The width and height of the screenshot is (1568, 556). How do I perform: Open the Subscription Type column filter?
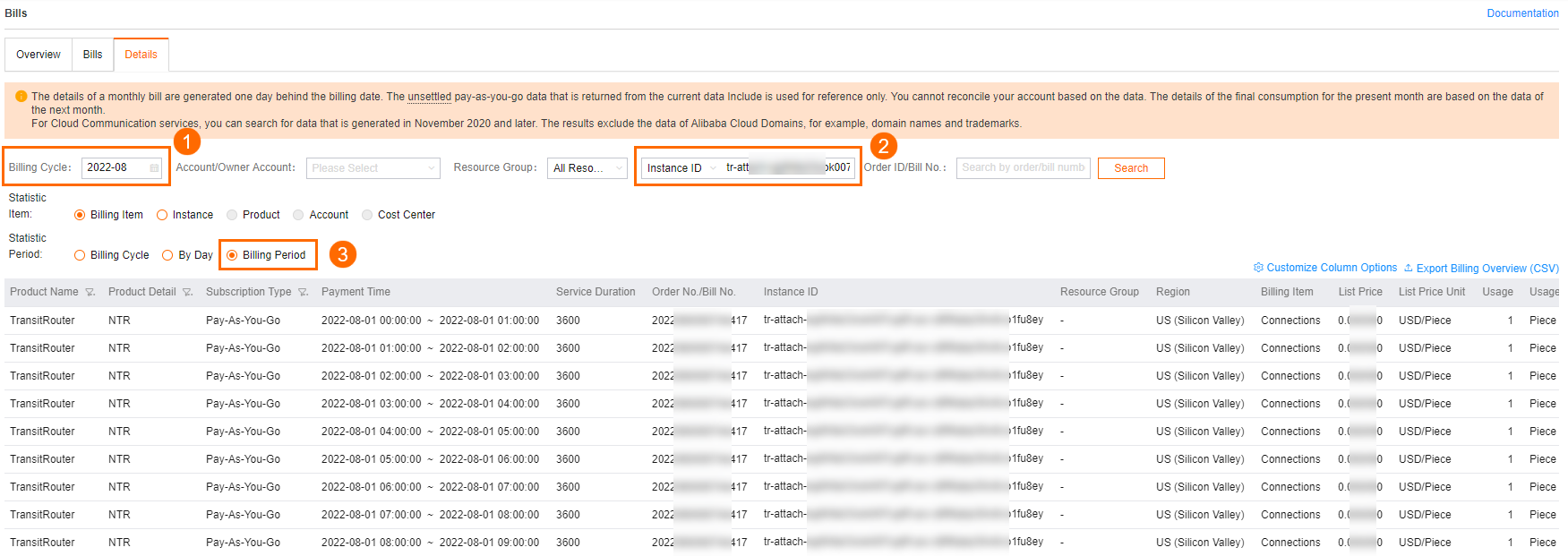303,293
